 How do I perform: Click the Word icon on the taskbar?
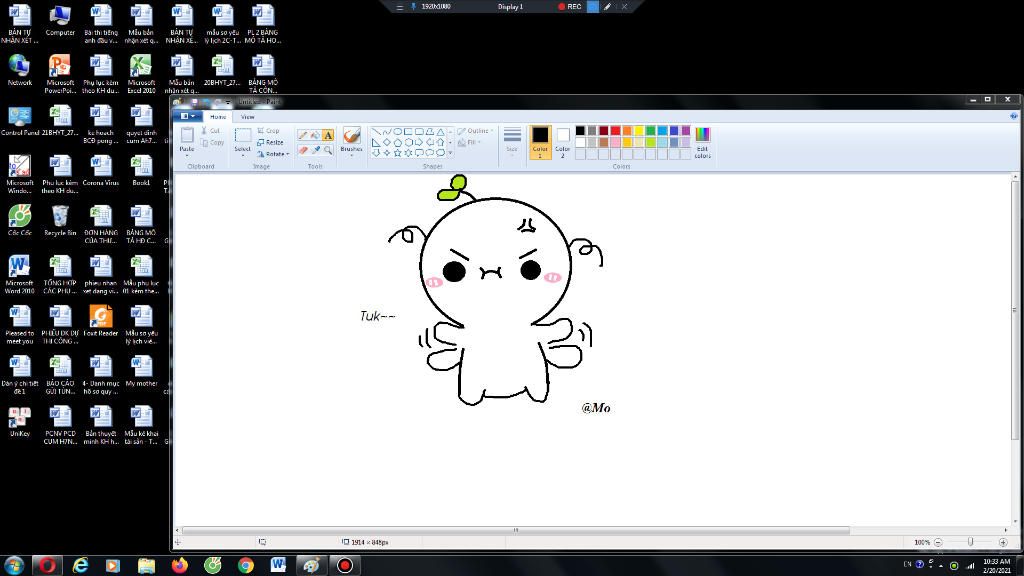pyautogui.click(x=278, y=565)
